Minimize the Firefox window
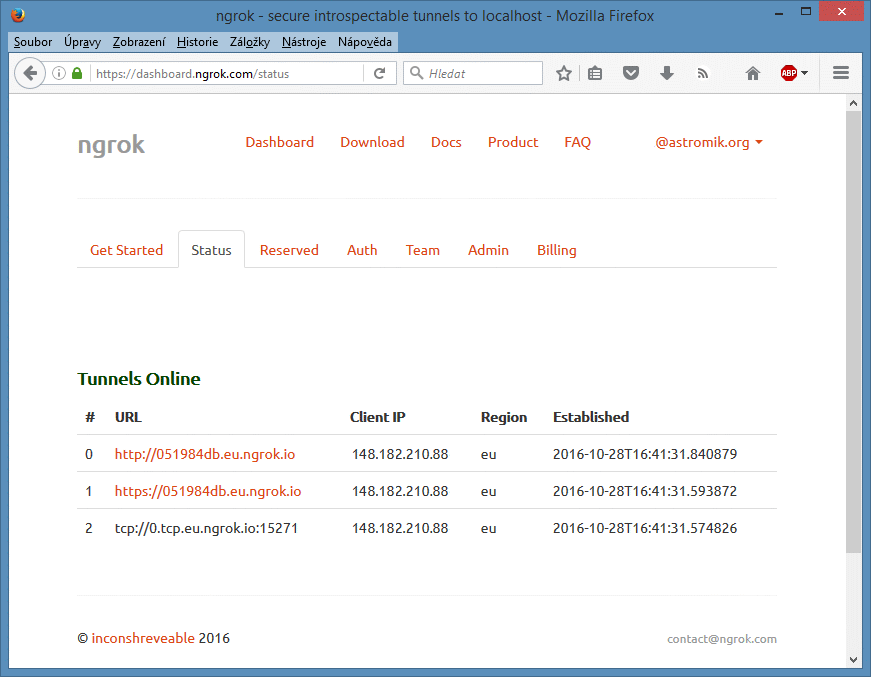 click(779, 13)
